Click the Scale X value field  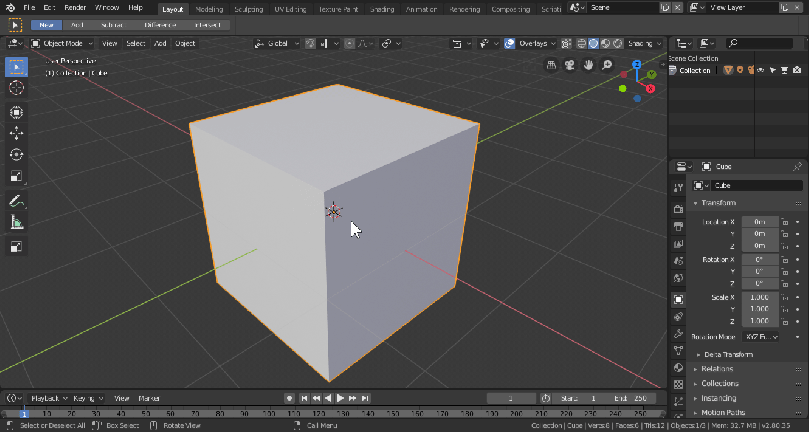pos(760,298)
